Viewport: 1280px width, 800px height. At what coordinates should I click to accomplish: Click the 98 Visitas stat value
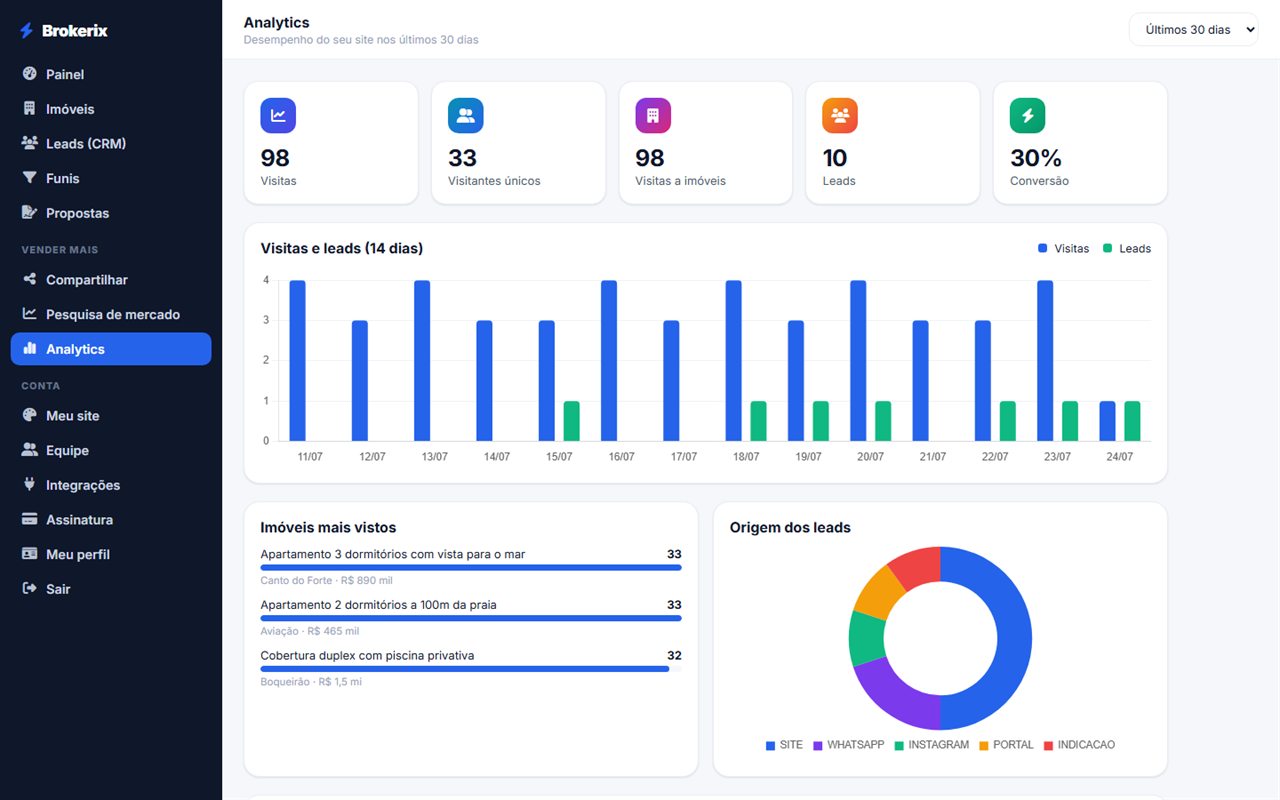coord(275,158)
